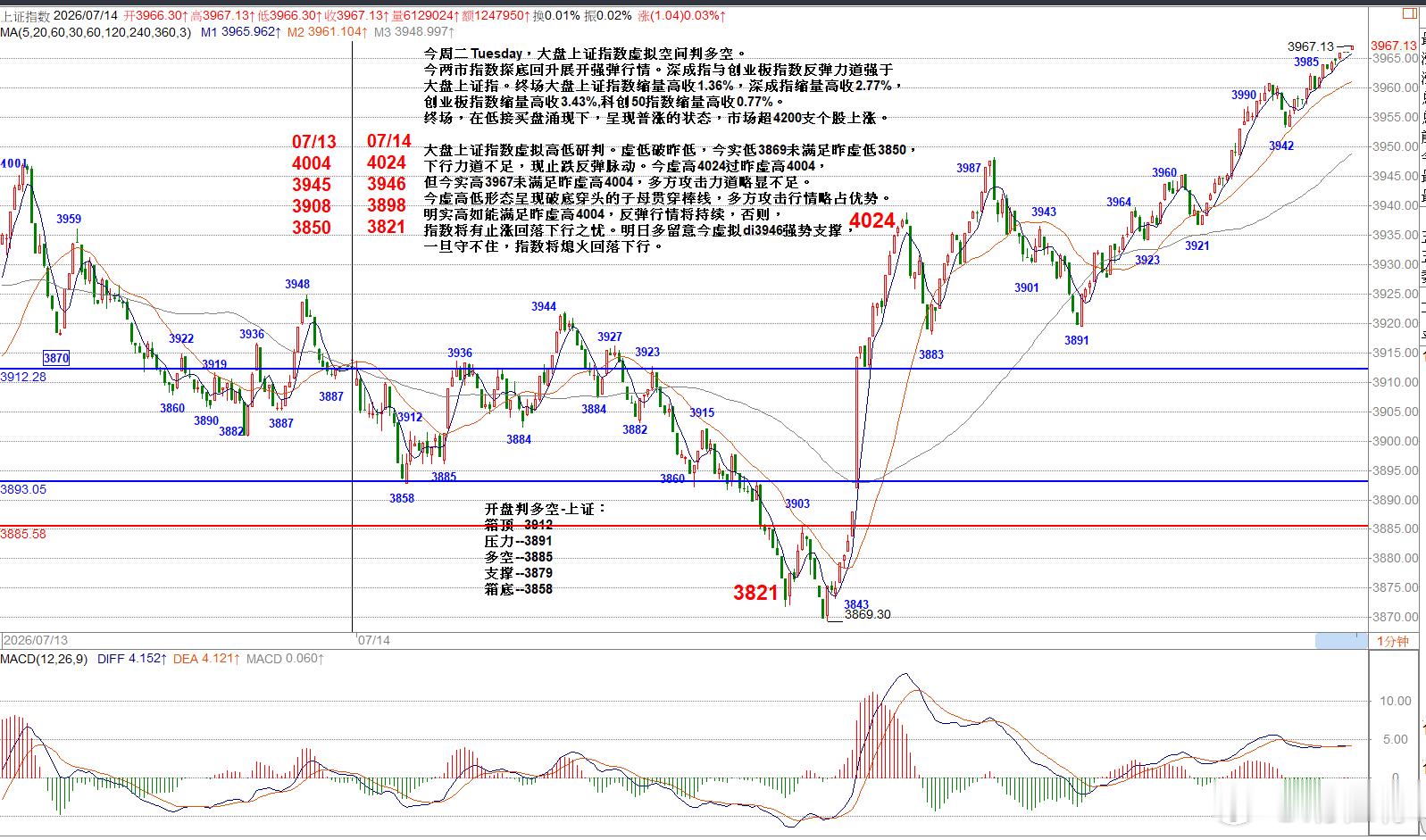Screen dimensions: 1426x840
Task: Click the red 3967.13 current price tag on axis
Action: [1393, 46]
